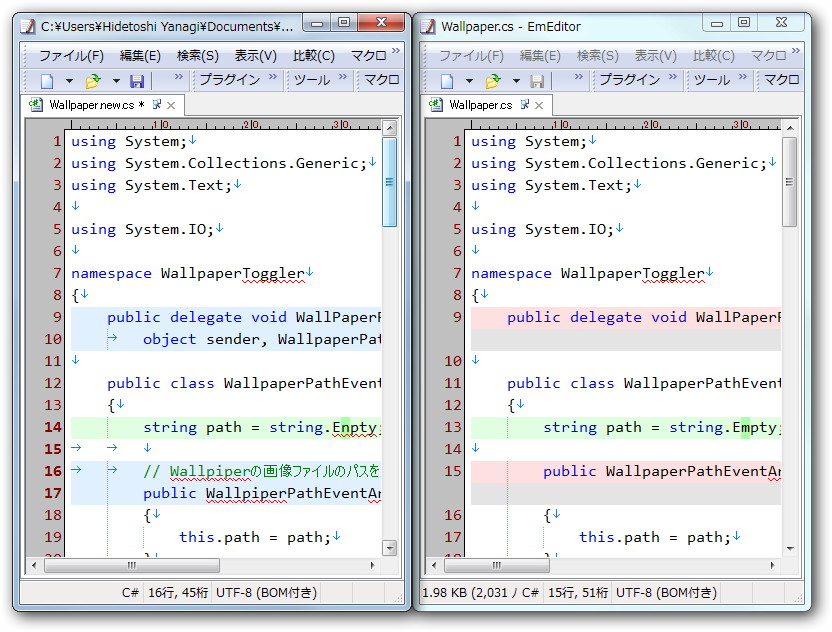The width and height of the screenshot is (832, 632).
Task: Open ファイル(F) menu in left window
Action: 72,56
